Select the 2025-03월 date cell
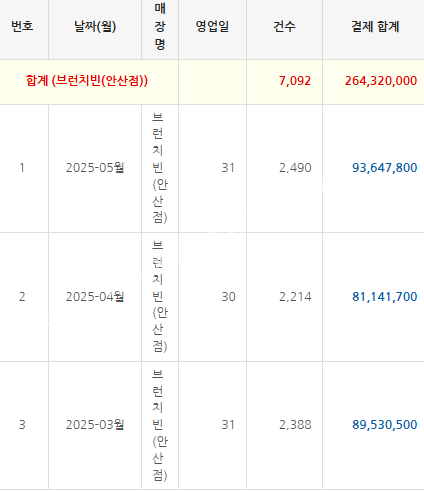424x491 pixels. coord(95,425)
